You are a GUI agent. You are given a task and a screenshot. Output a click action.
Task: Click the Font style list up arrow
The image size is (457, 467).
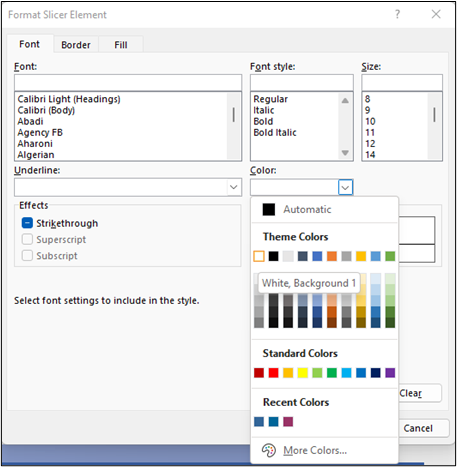(345, 100)
